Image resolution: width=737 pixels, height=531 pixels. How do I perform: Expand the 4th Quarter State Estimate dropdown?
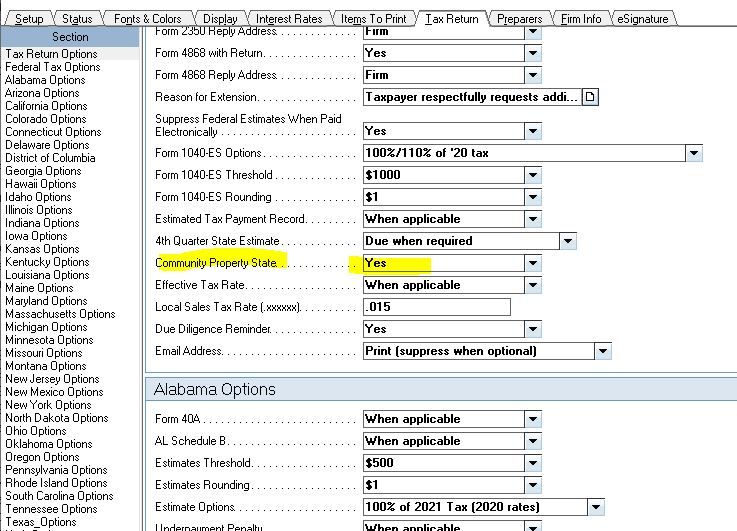[x=567, y=241]
